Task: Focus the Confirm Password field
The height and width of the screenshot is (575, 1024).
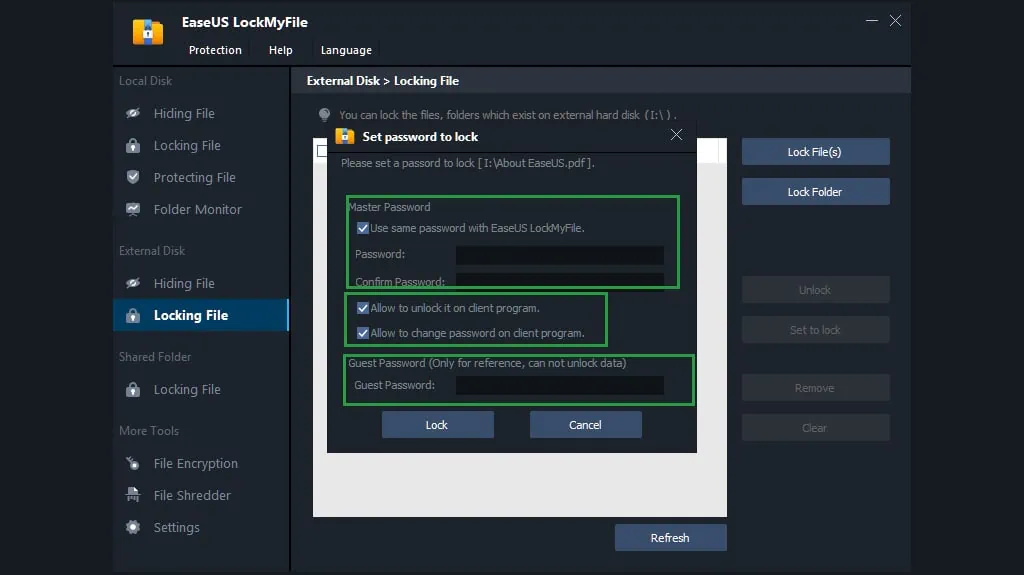Action: point(560,281)
